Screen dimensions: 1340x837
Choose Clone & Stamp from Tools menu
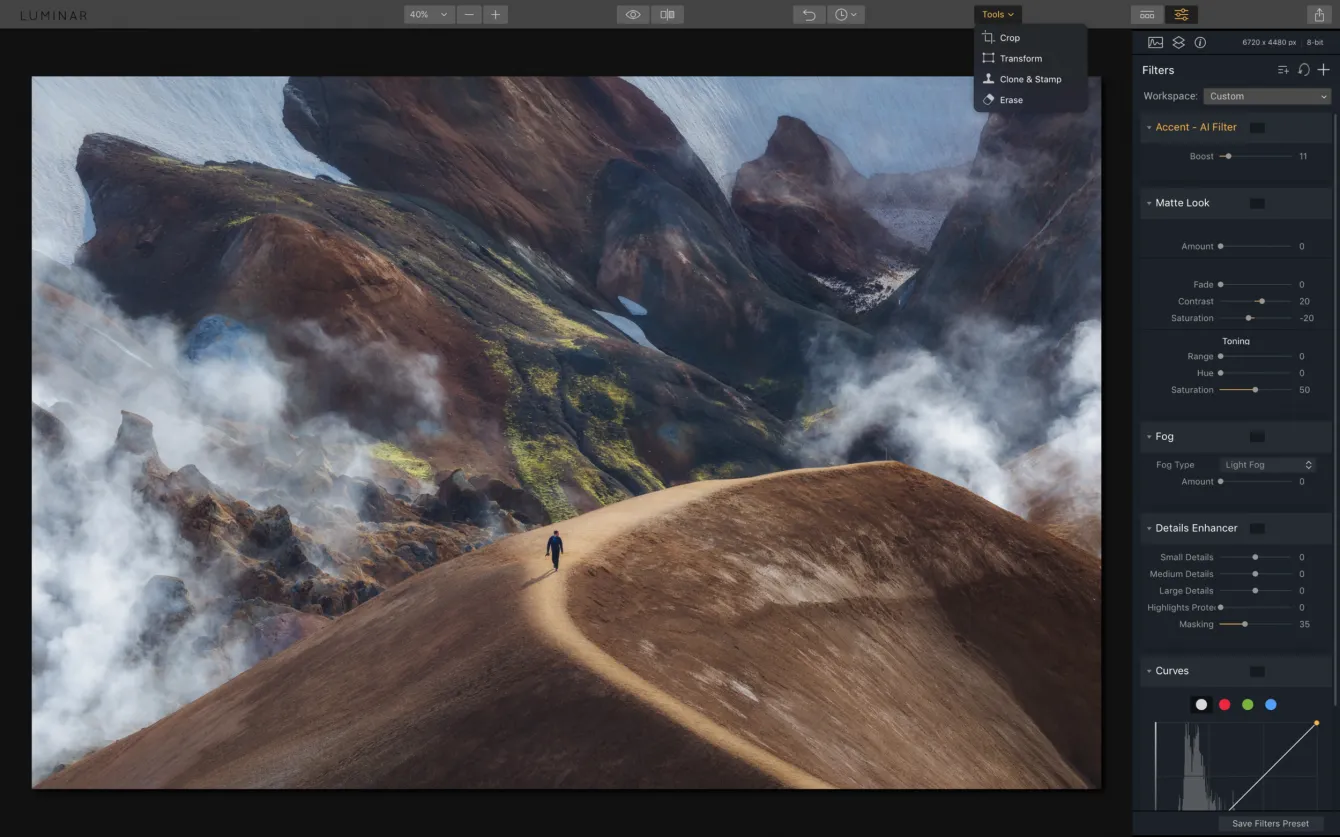1030,79
